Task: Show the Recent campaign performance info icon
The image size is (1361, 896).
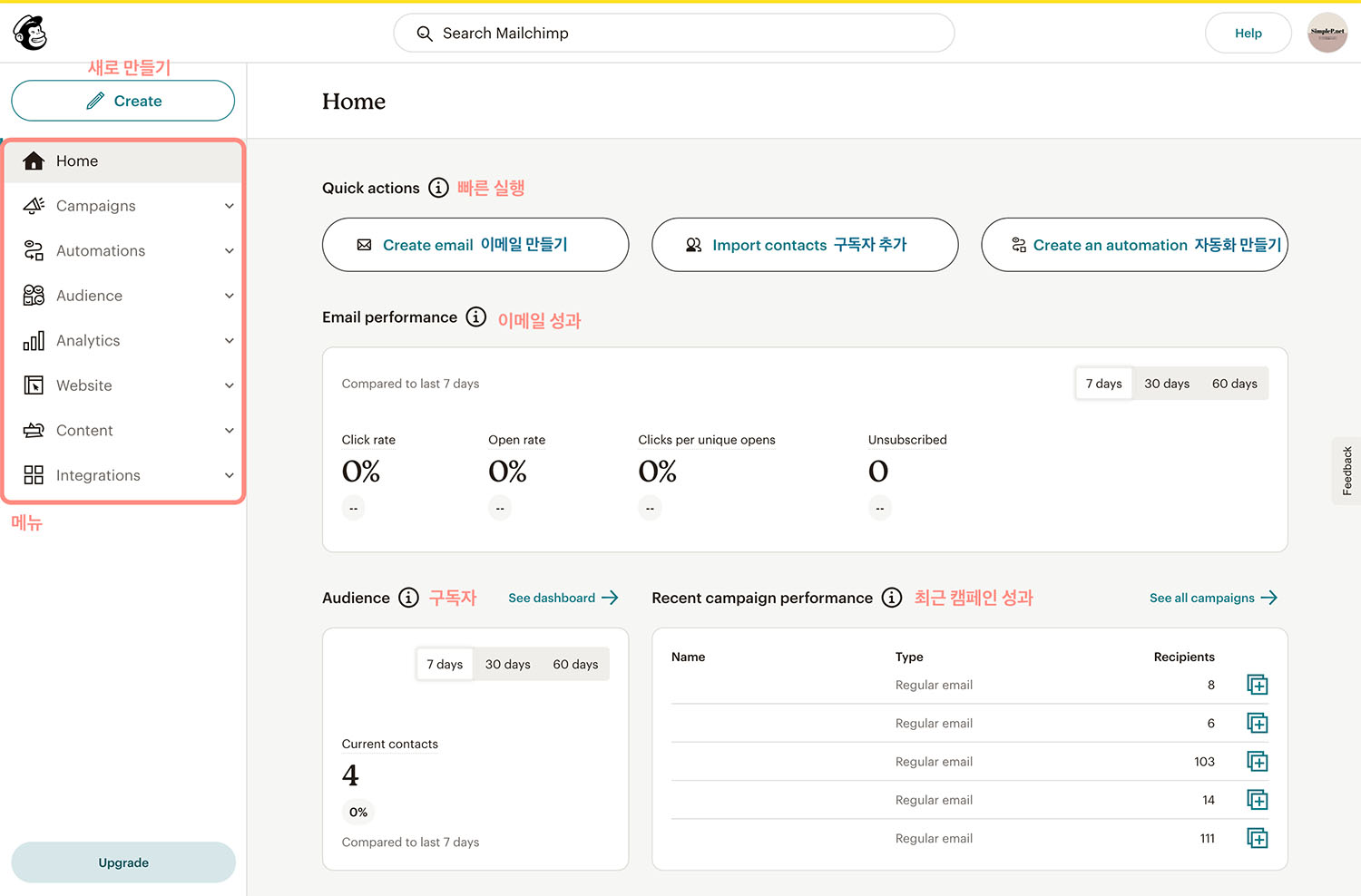Action: point(892,598)
